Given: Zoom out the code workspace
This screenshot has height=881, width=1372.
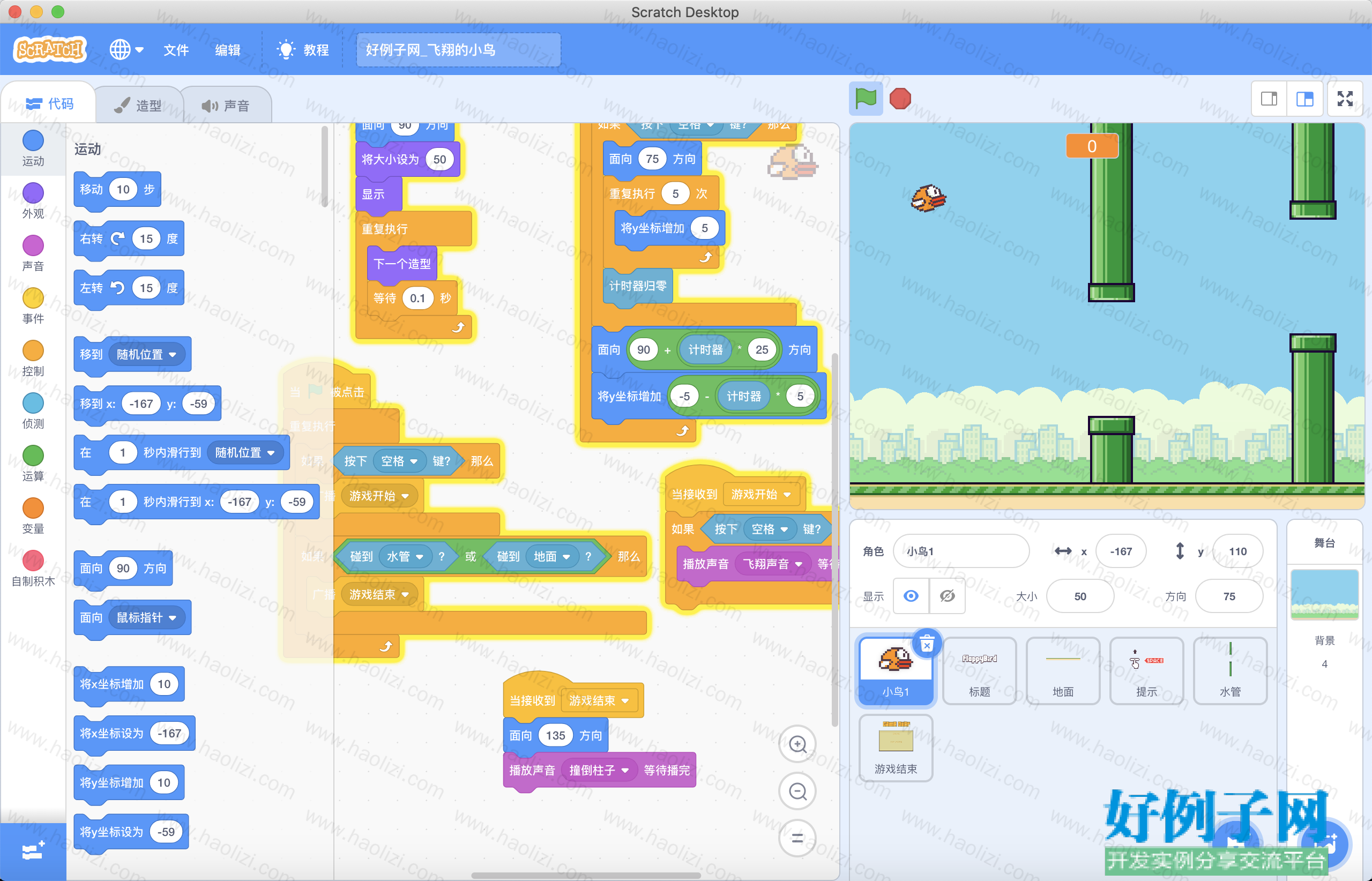Looking at the screenshot, I should coord(797,792).
